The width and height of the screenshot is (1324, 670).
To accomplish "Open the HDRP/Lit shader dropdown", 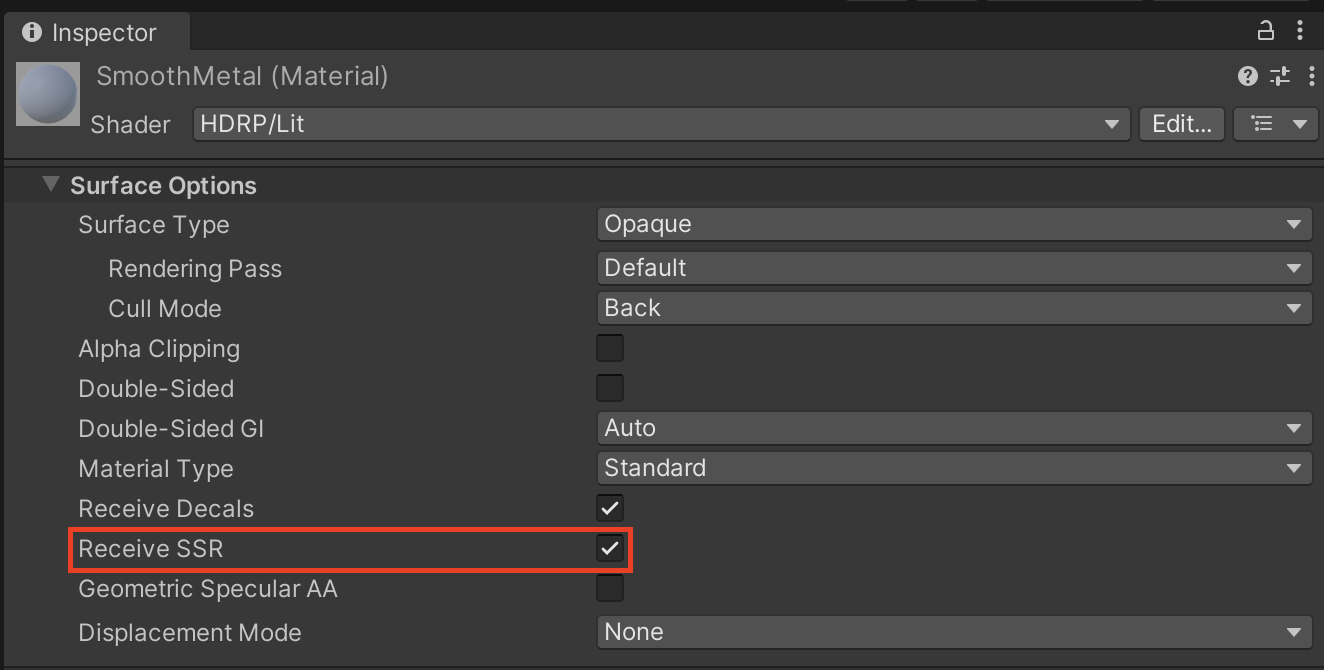I will (x=660, y=124).
